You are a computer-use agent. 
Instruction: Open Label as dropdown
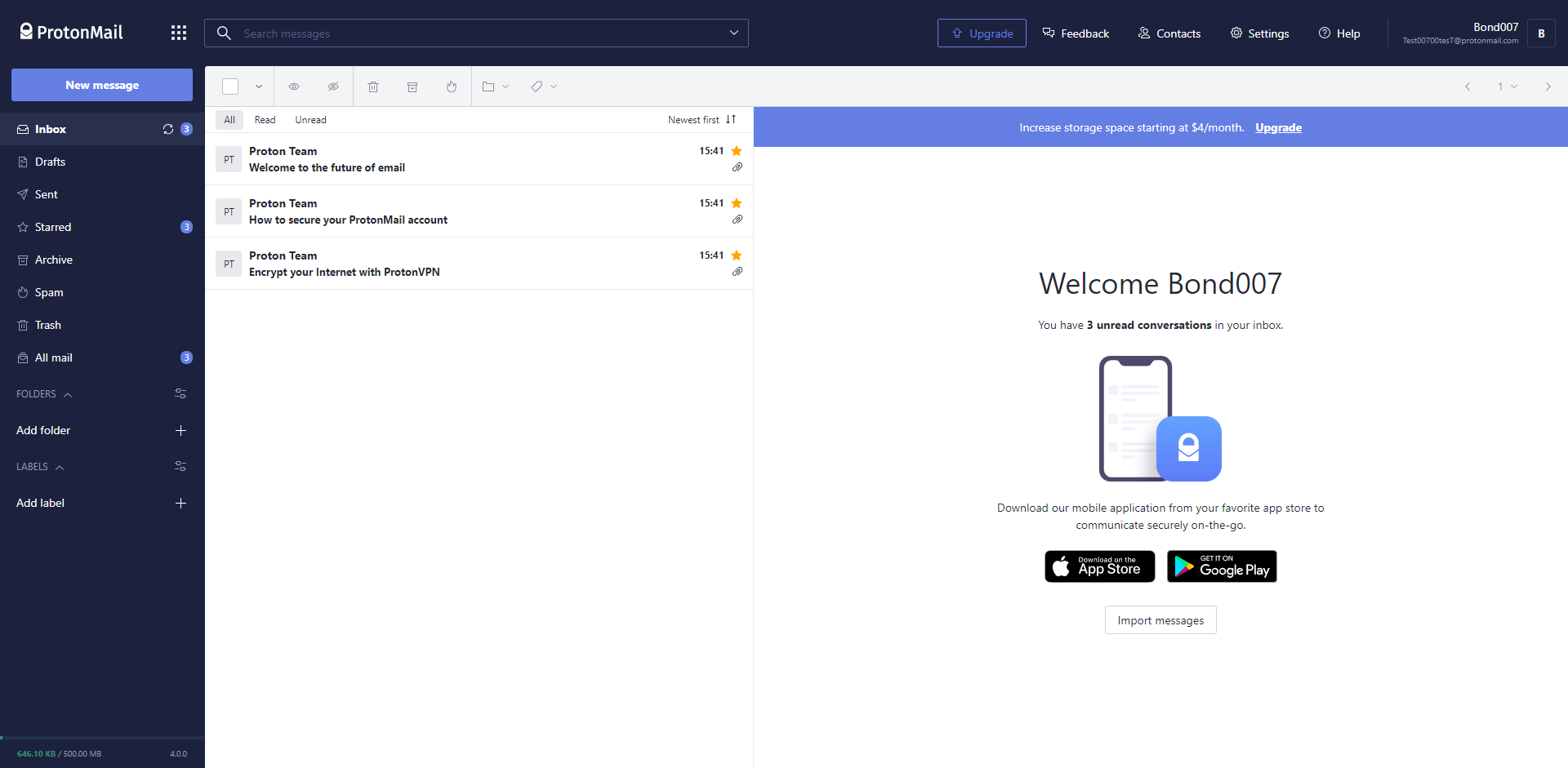click(544, 87)
